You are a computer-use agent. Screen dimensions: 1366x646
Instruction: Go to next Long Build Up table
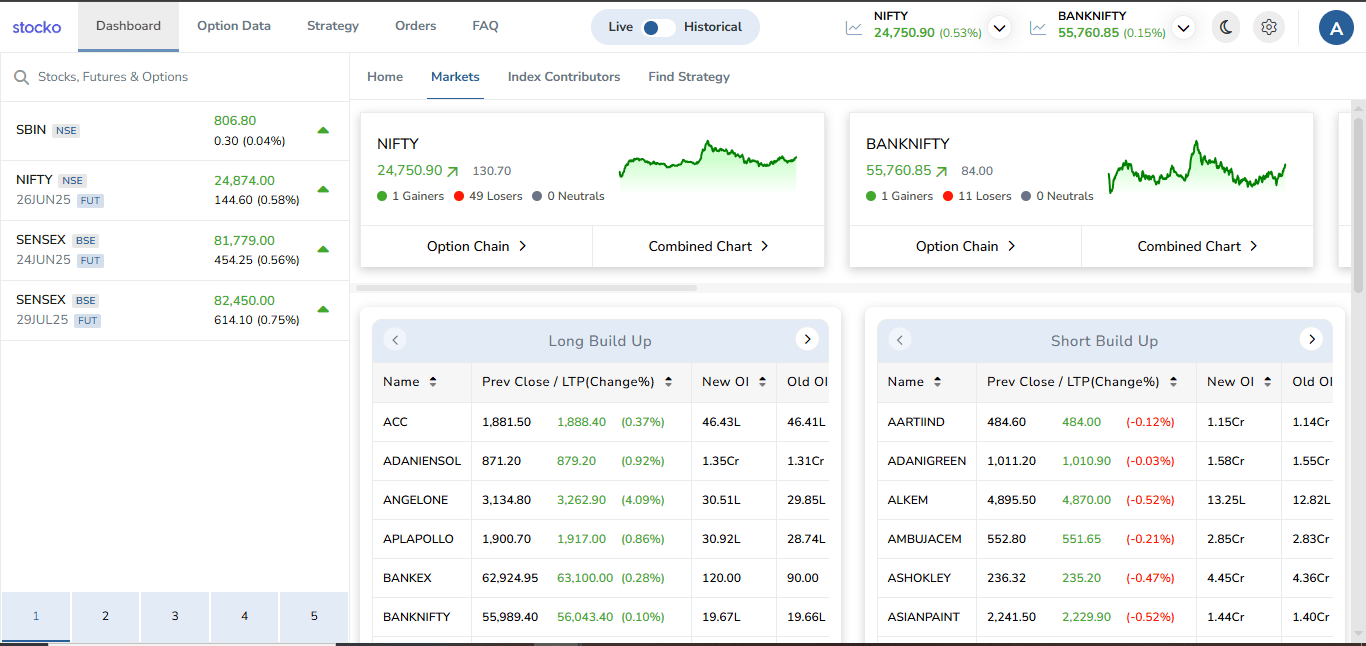click(807, 340)
